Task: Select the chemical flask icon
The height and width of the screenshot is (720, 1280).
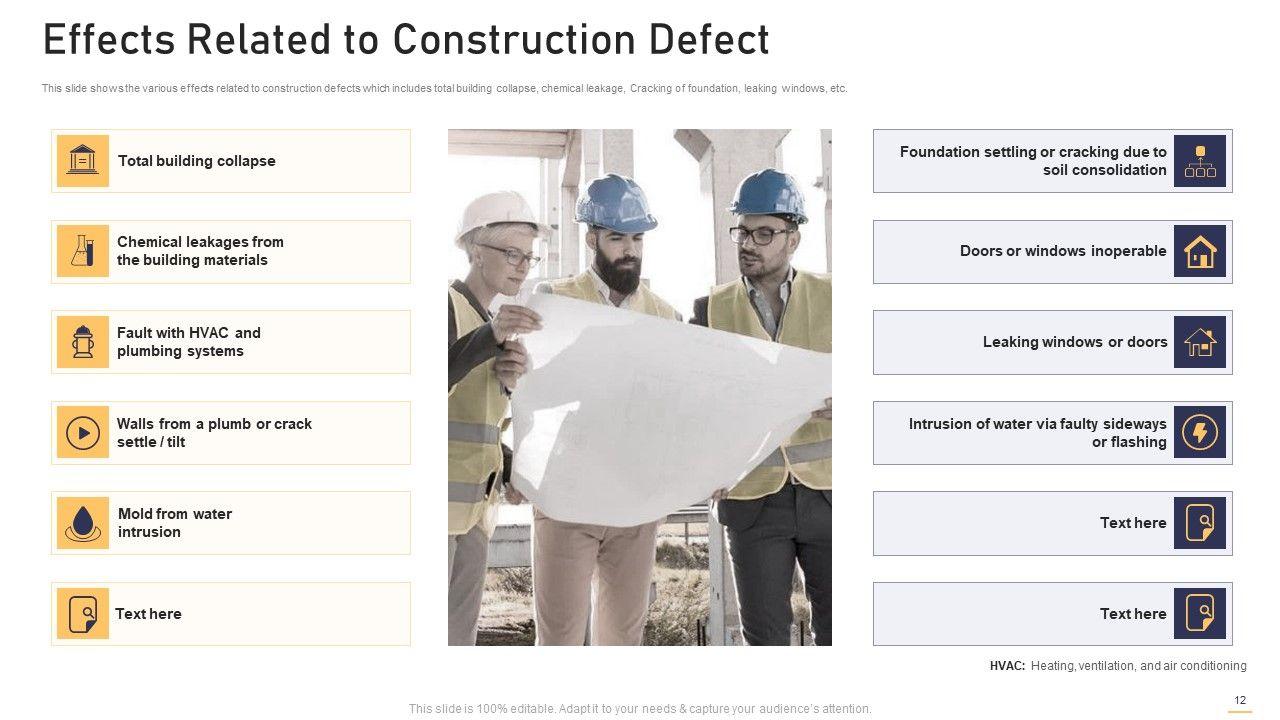Action: coord(82,251)
